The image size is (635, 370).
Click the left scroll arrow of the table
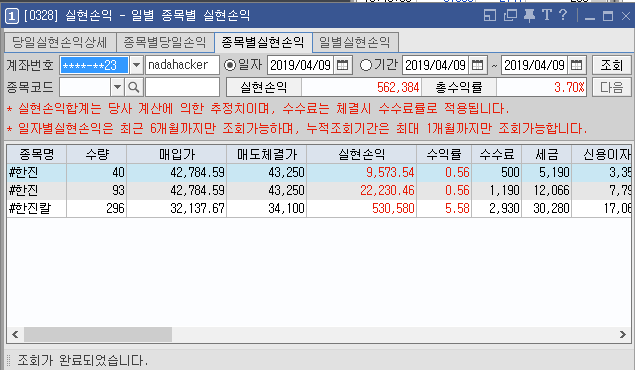click(x=15, y=334)
